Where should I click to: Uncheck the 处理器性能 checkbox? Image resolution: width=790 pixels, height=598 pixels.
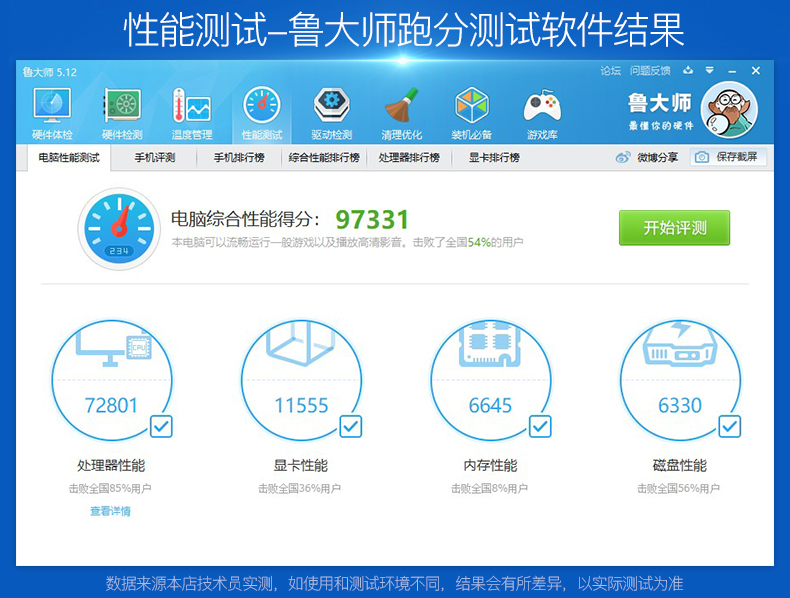(162, 427)
